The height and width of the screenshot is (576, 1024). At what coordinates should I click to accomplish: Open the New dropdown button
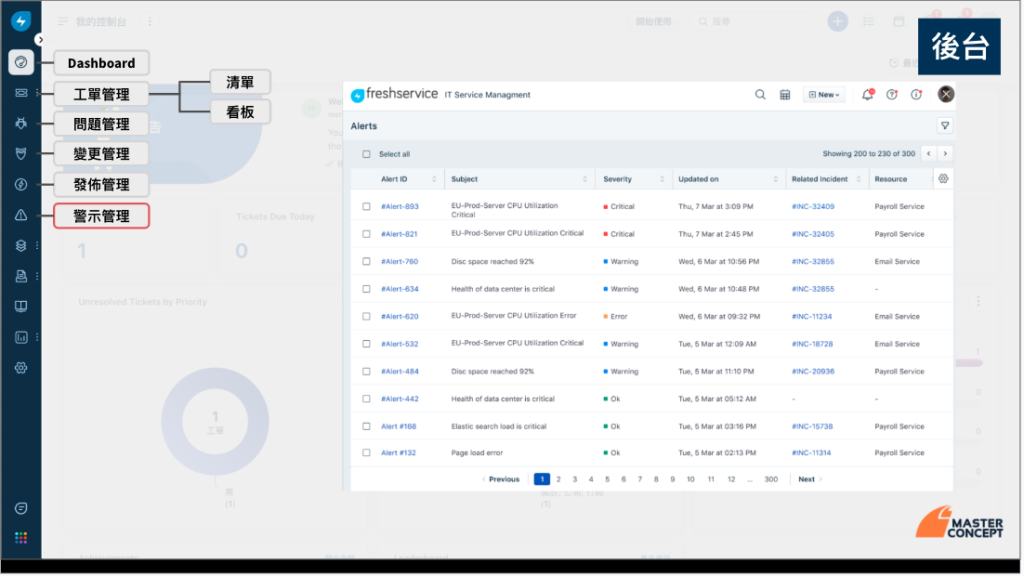click(825, 95)
